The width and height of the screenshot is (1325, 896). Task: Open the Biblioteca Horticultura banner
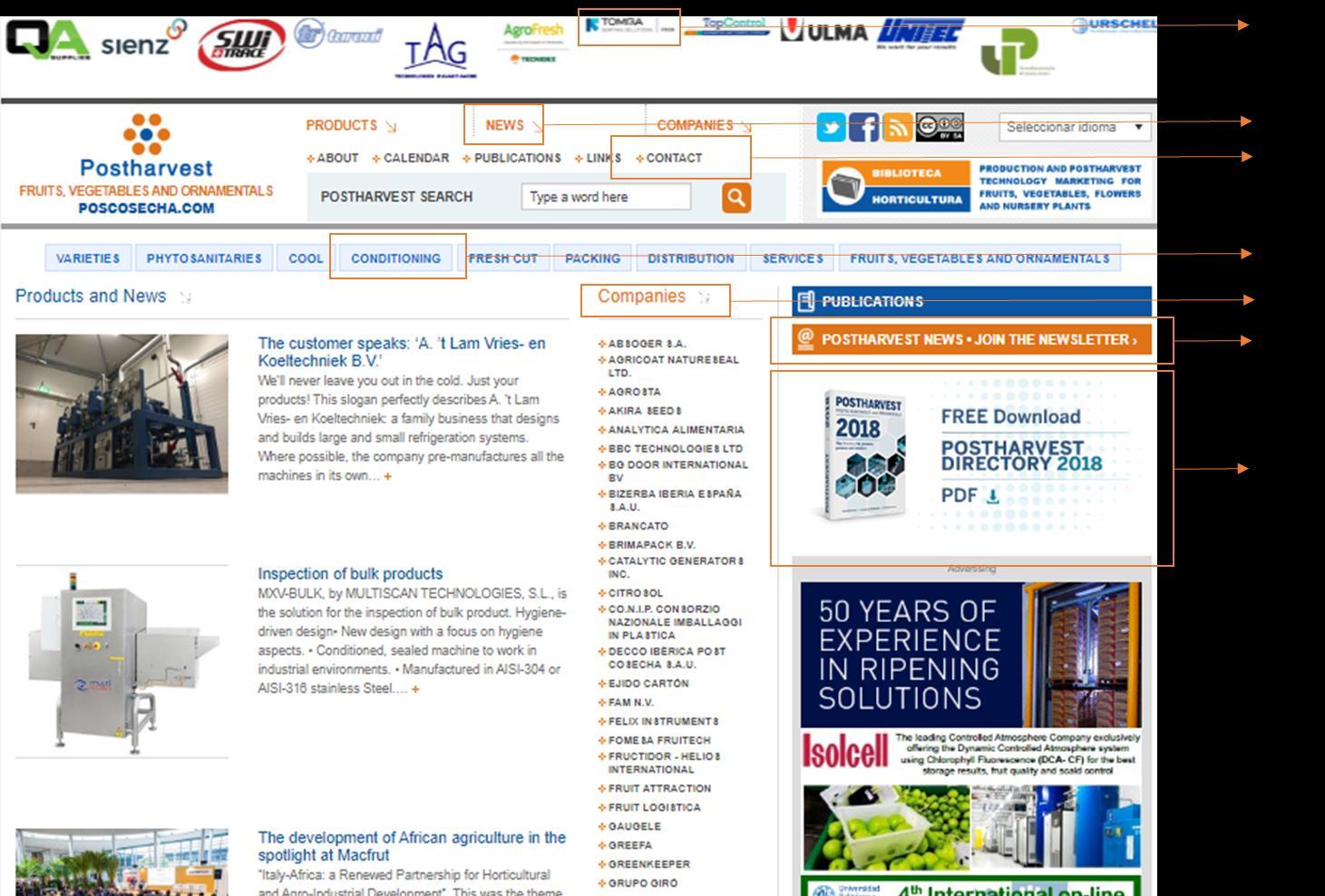pyautogui.click(x=983, y=187)
